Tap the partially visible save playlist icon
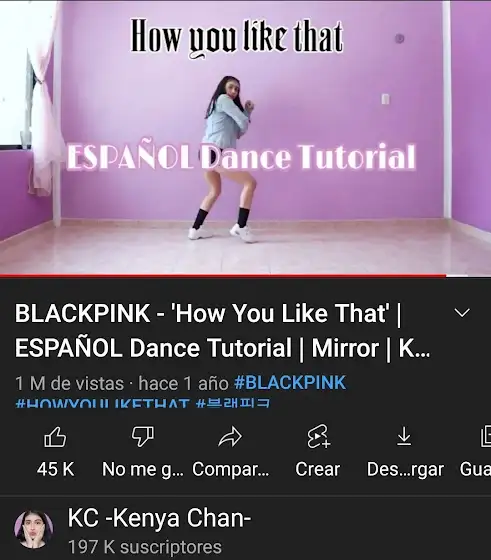The width and height of the screenshot is (491, 560). 486,436
